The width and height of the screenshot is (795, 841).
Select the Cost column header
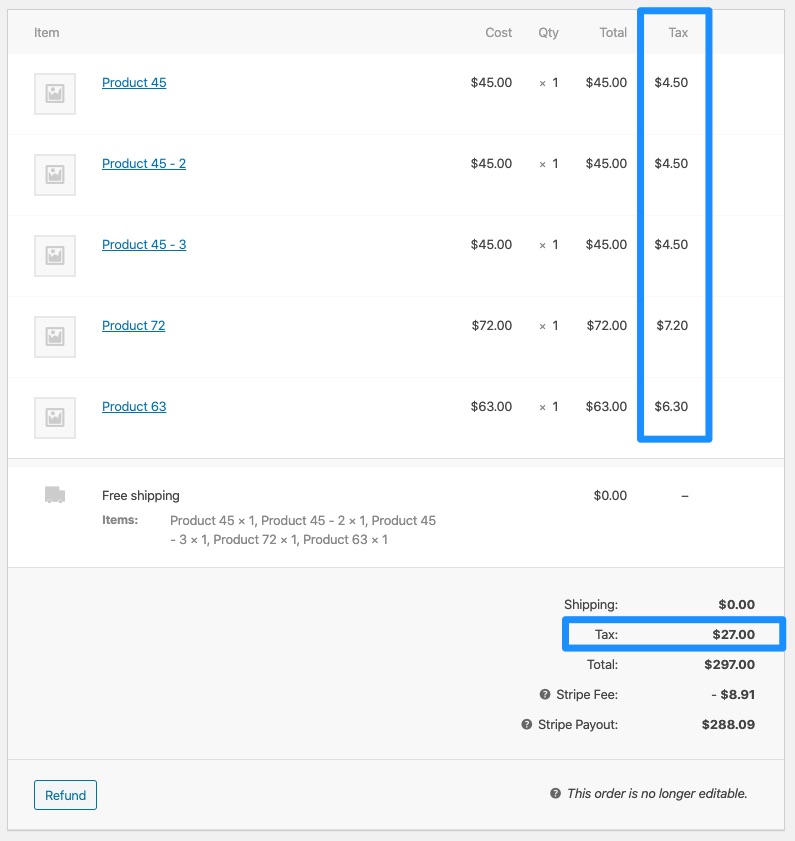498,32
